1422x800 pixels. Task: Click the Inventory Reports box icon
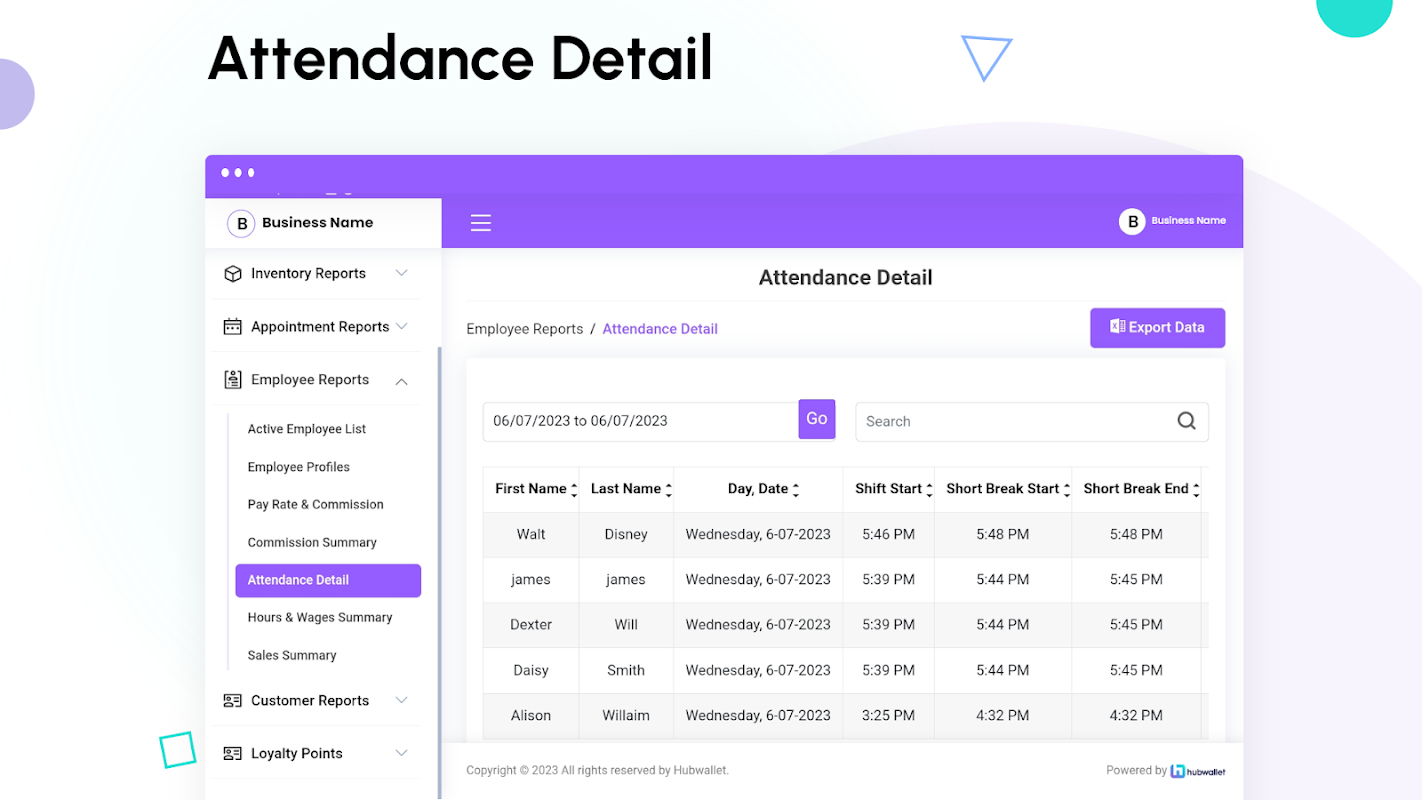233,274
